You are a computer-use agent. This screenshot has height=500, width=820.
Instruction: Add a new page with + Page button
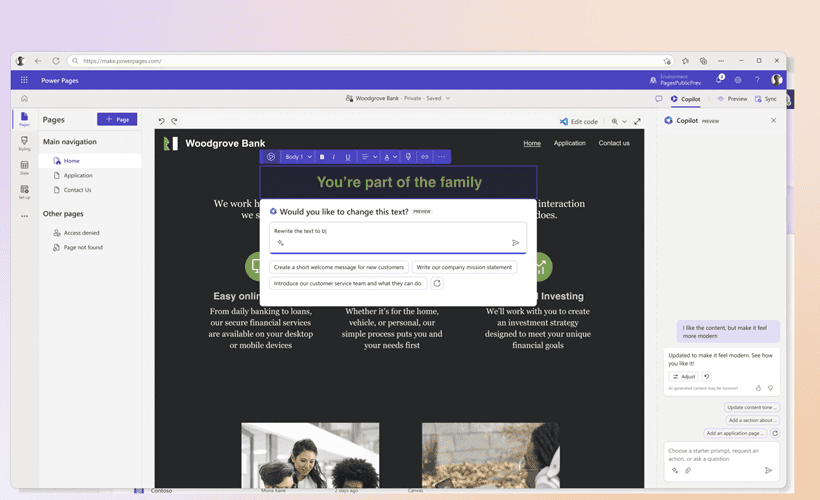[x=117, y=119]
